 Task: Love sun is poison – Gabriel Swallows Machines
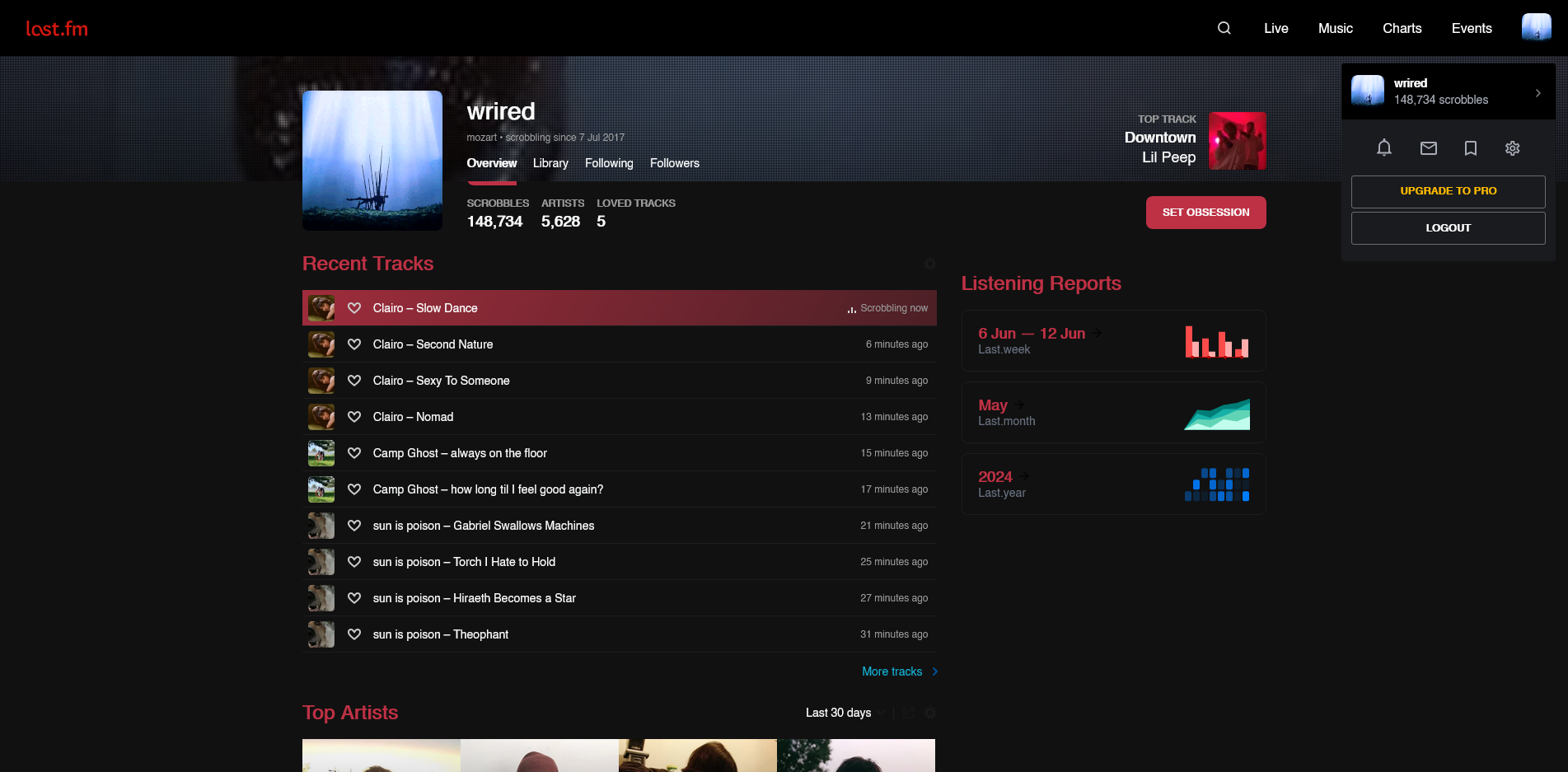(354, 526)
